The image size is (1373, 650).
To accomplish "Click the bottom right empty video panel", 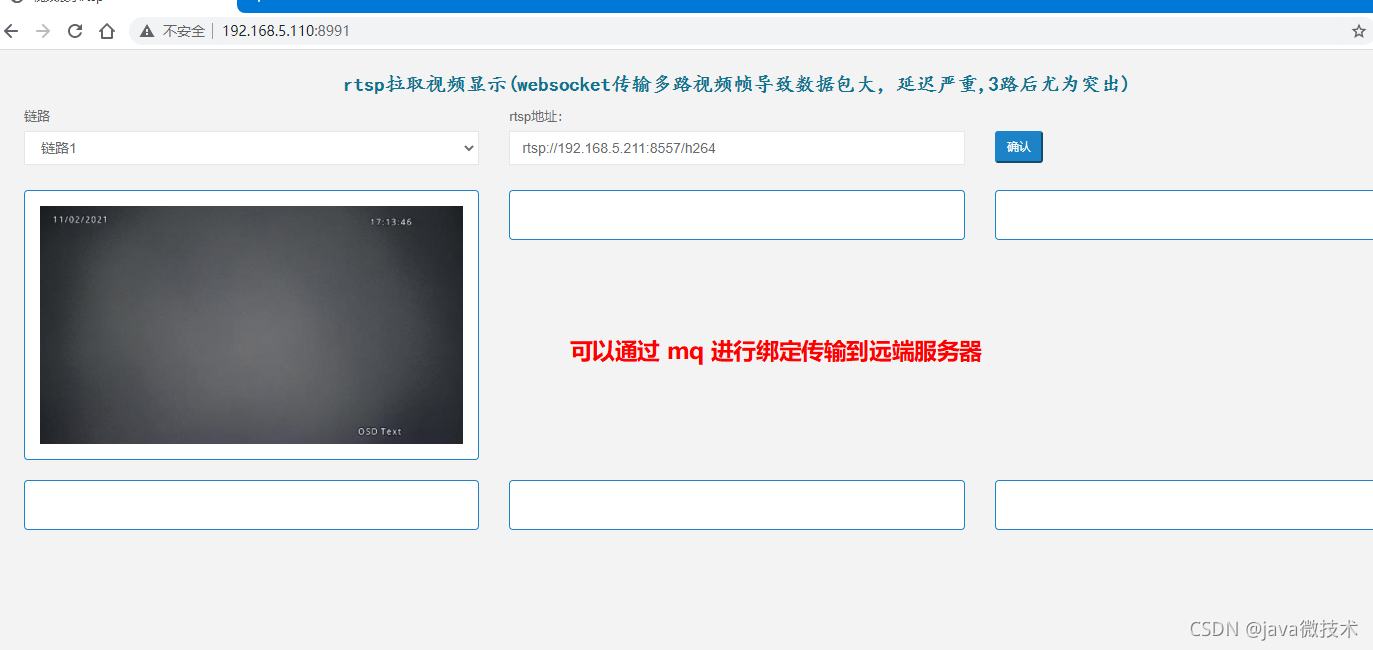I will click(1184, 505).
